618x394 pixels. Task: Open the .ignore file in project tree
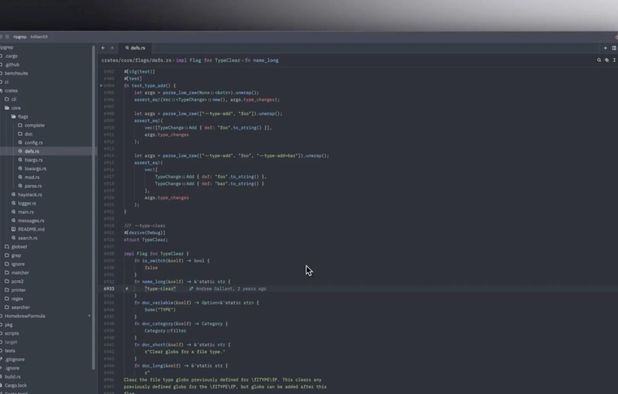tap(12, 368)
